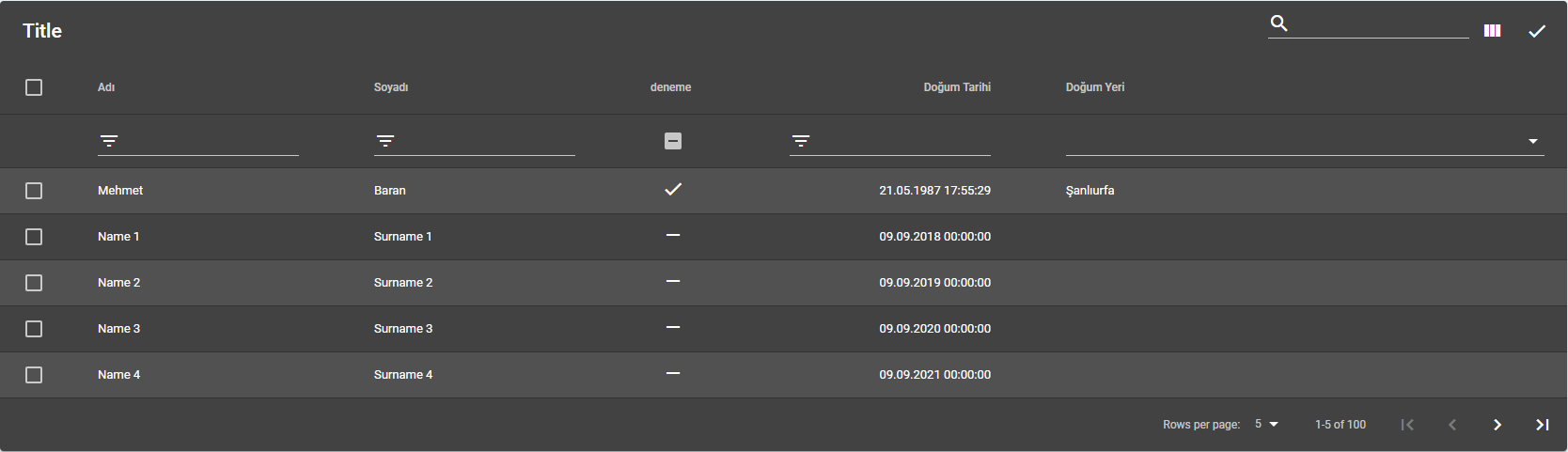This screenshot has width=1568, height=452.
Task: Click the table Title heading
Action: (x=42, y=31)
